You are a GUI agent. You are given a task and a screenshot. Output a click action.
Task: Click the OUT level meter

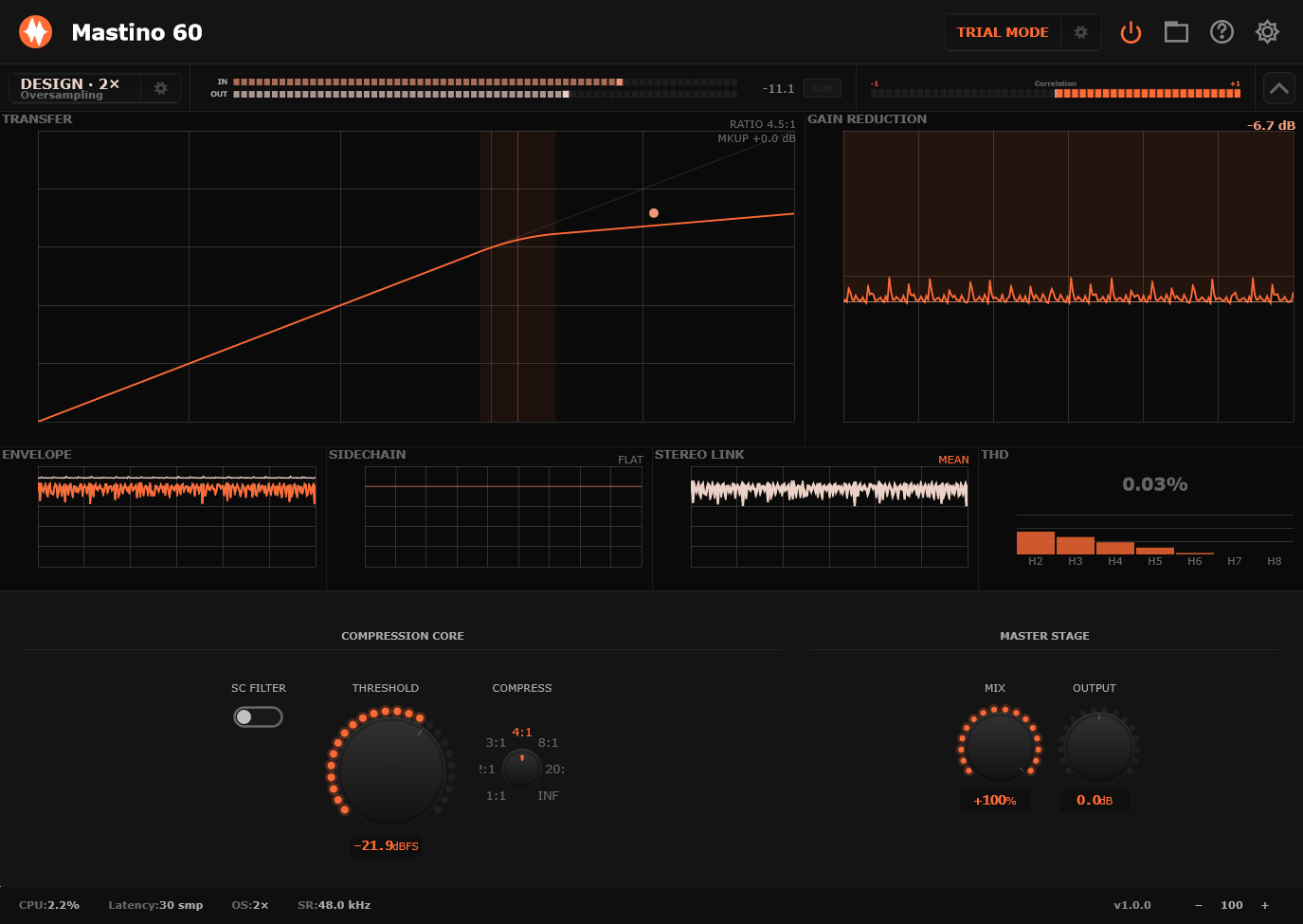pyautogui.click(x=485, y=94)
